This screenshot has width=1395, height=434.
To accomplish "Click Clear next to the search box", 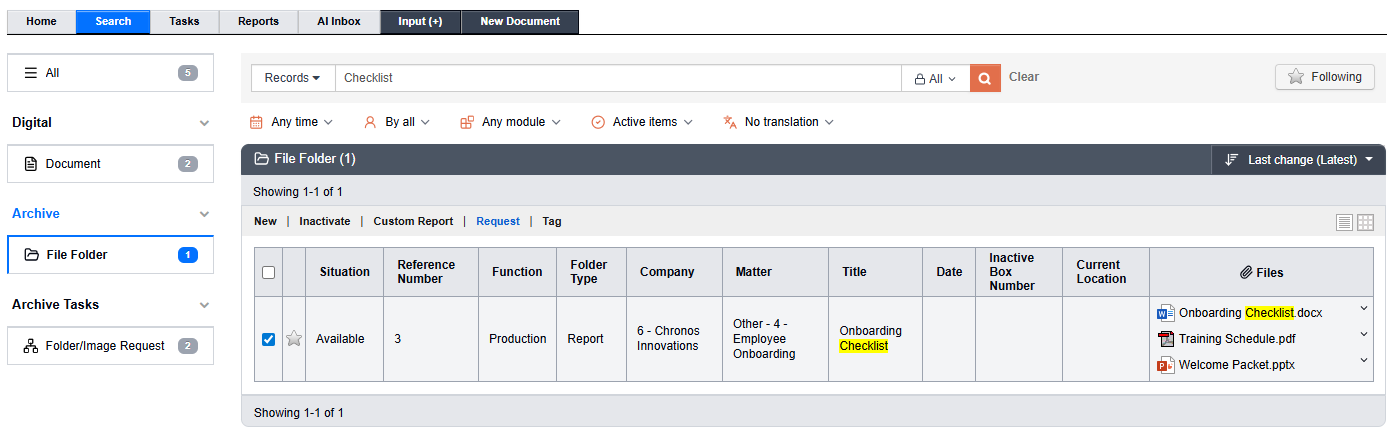I will 1024,77.
